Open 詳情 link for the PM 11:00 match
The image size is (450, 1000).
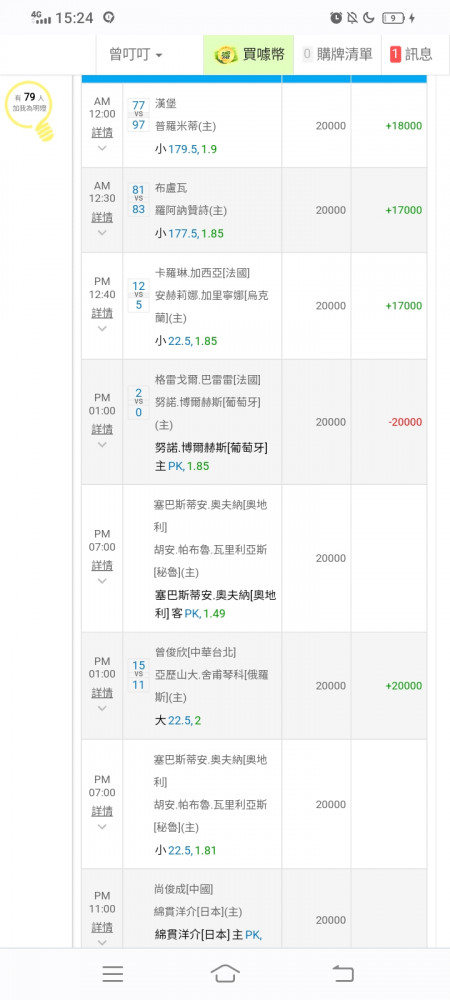[x=102, y=927]
